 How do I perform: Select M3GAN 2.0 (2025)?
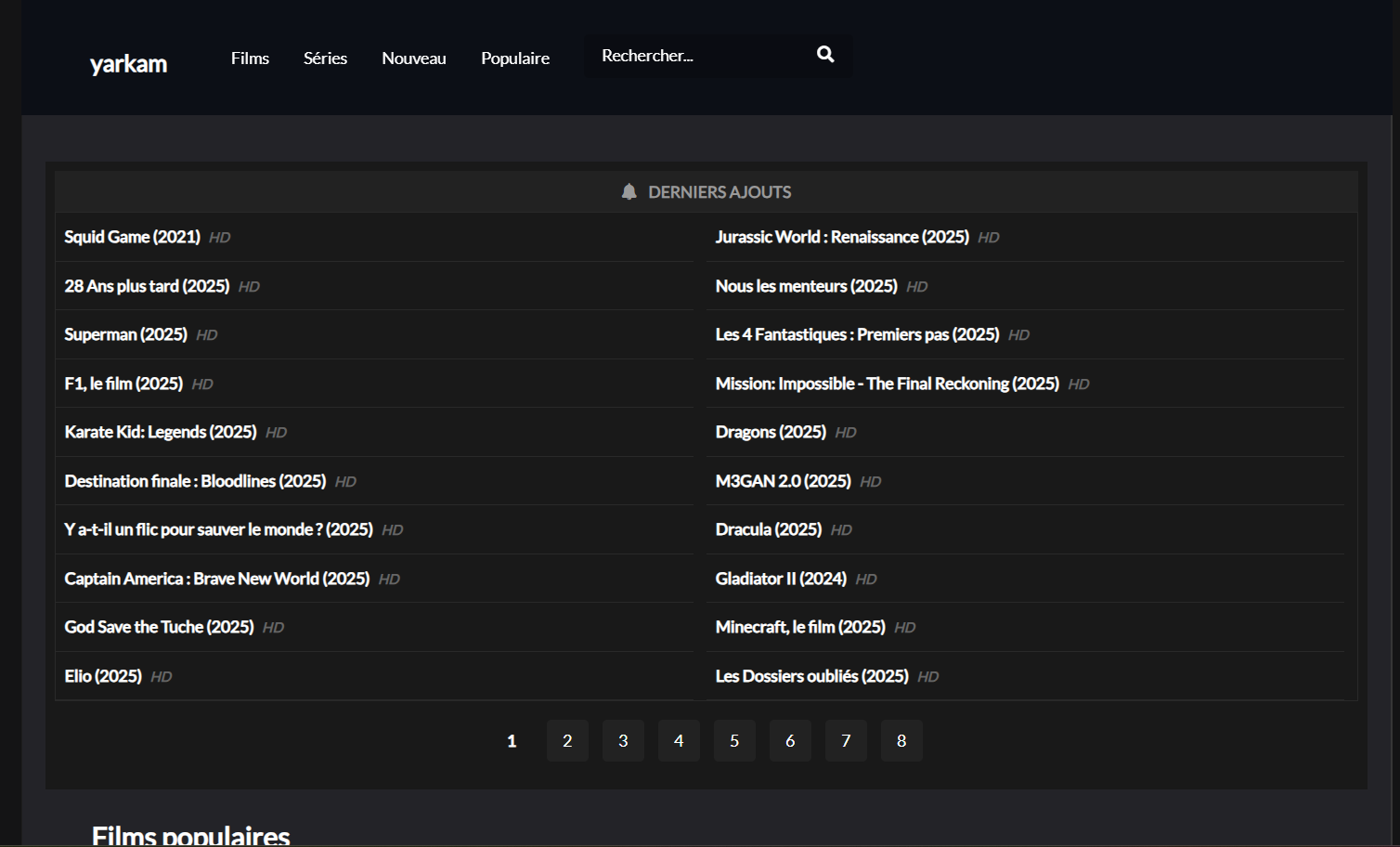pyautogui.click(x=783, y=481)
